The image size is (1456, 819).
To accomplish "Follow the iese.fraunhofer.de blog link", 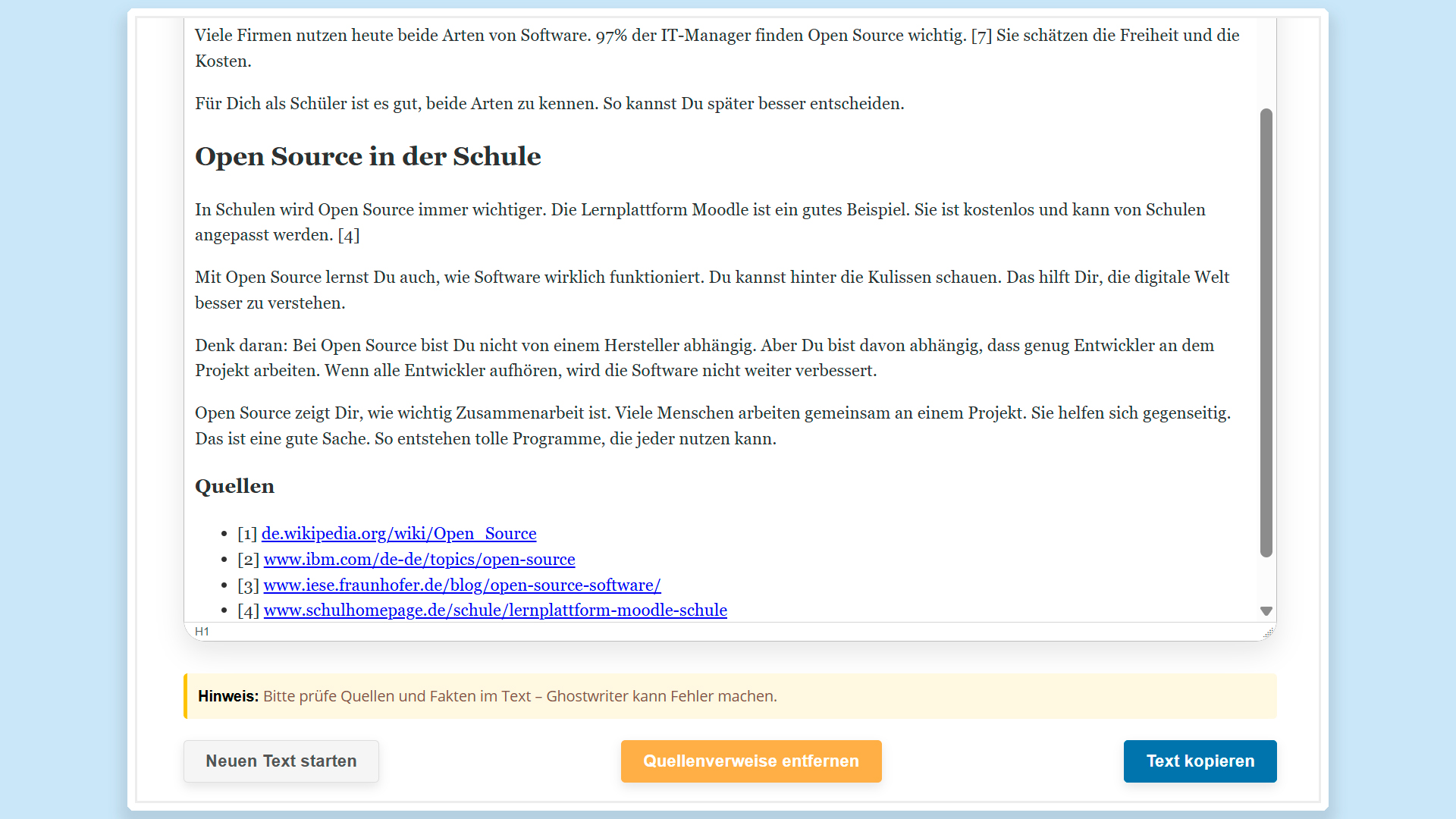I will click(462, 585).
